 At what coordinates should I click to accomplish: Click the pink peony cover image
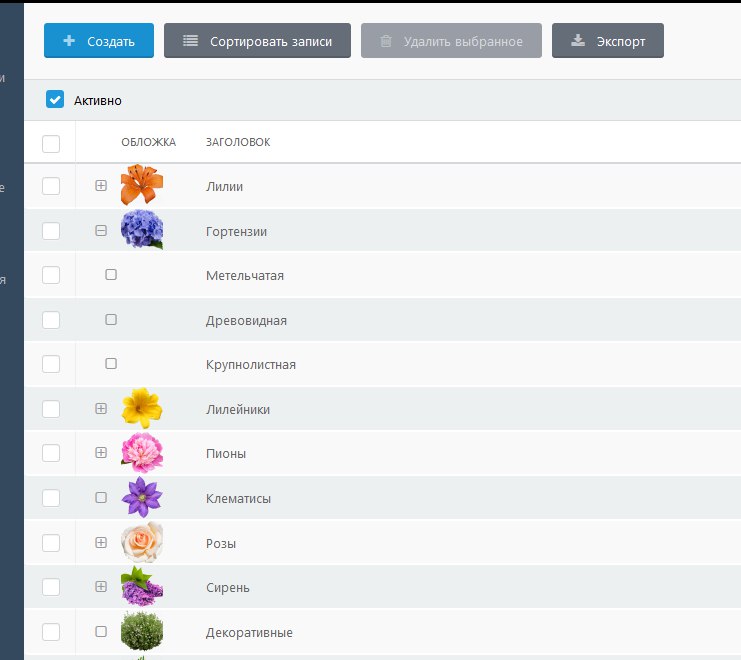[x=142, y=453]
